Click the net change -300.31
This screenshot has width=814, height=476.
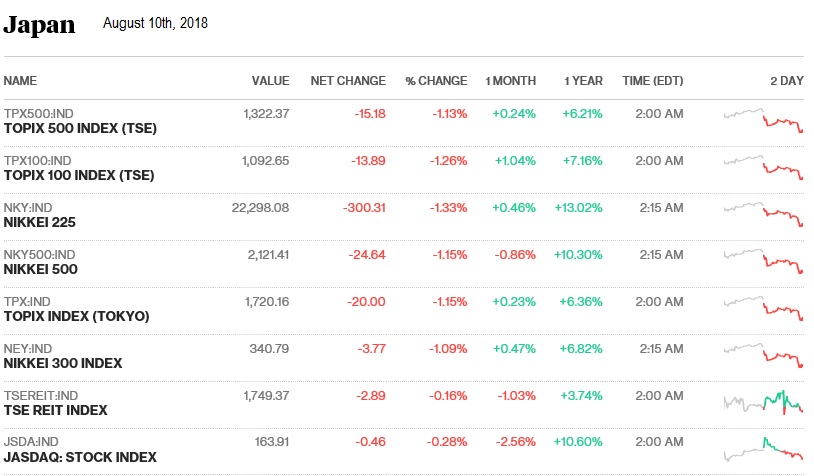coord(364,208)
